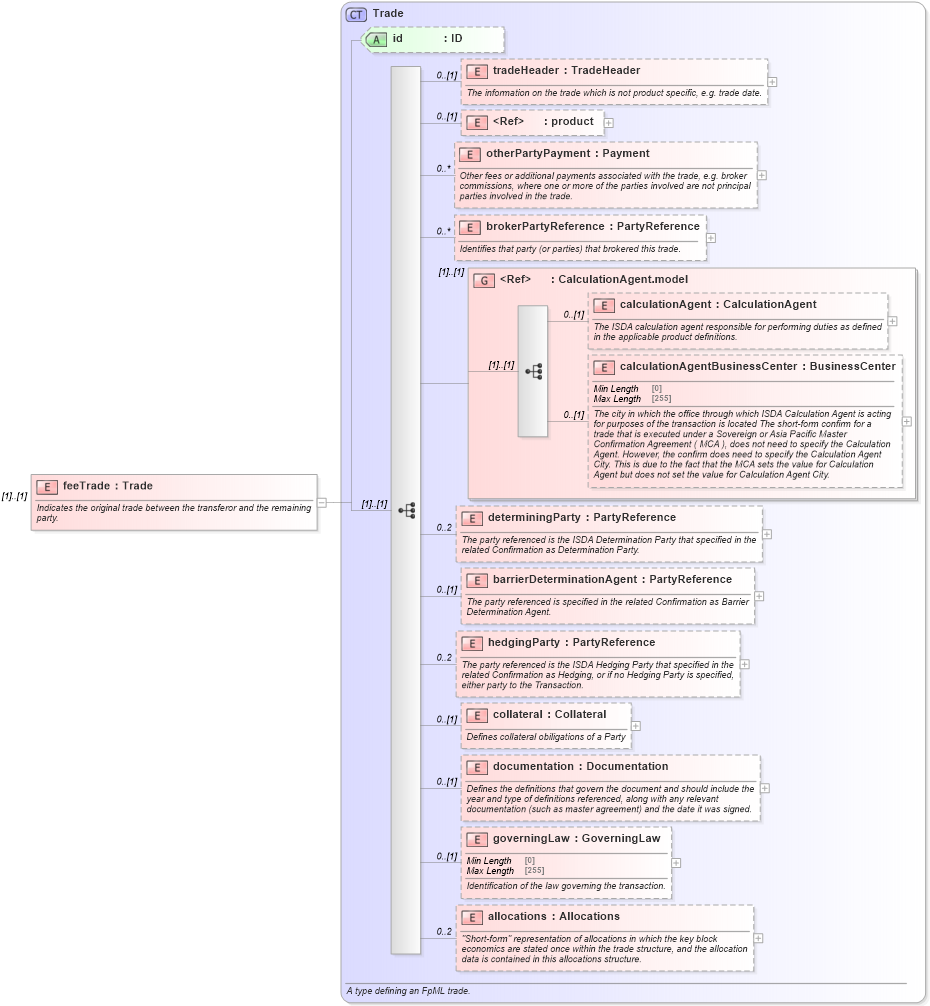Click the element icon on feeTrade
930x1006 pixels.
pyautogui.click(x=44, y=486)
